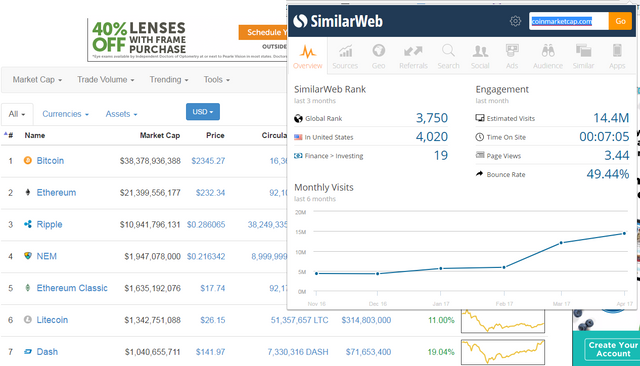Click Time On Site value 00:07:05
The image size is (640, 366).
[x=604, y=137]
